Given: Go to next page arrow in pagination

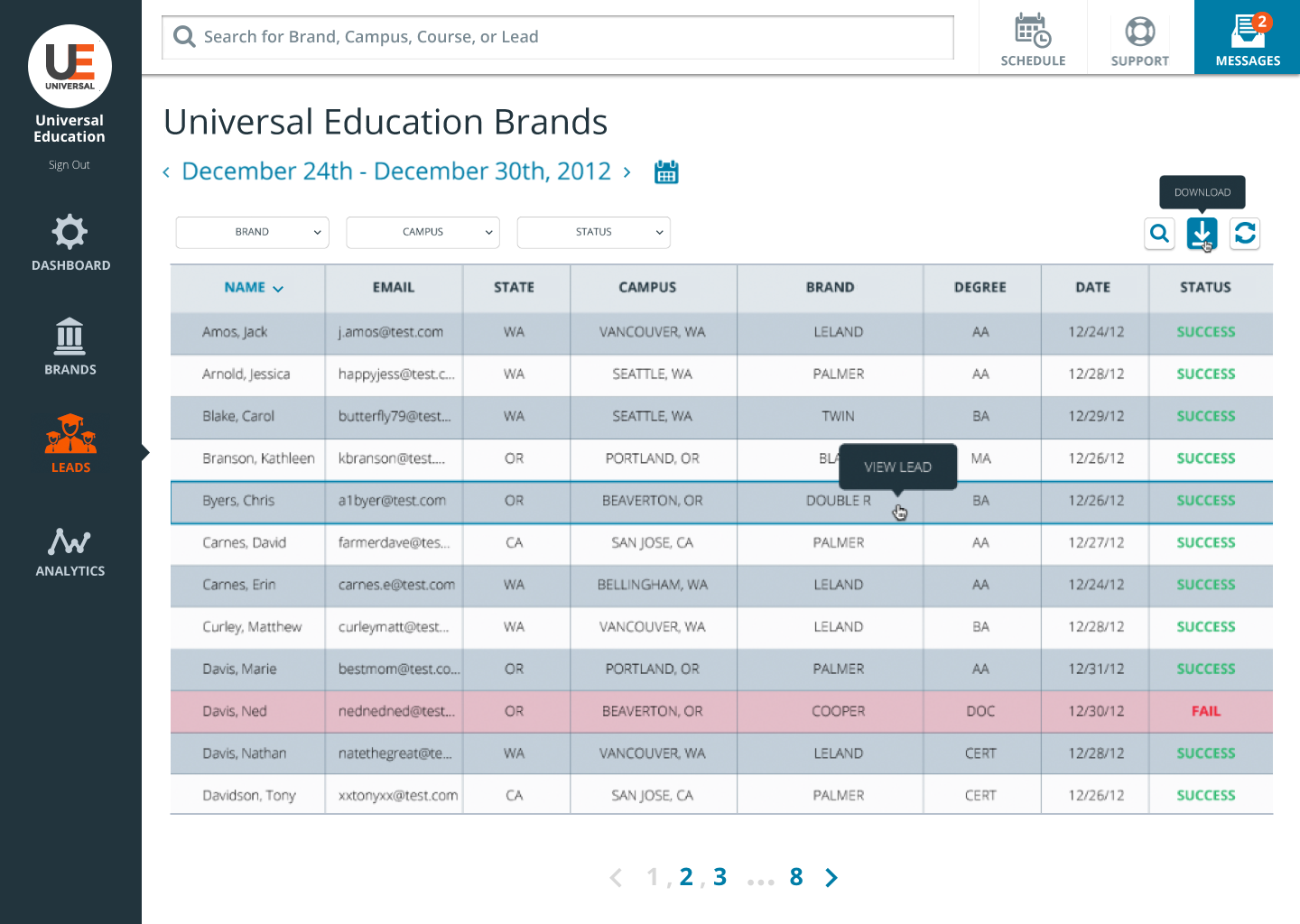Looking at the screenshot, I should coord(831,877).
